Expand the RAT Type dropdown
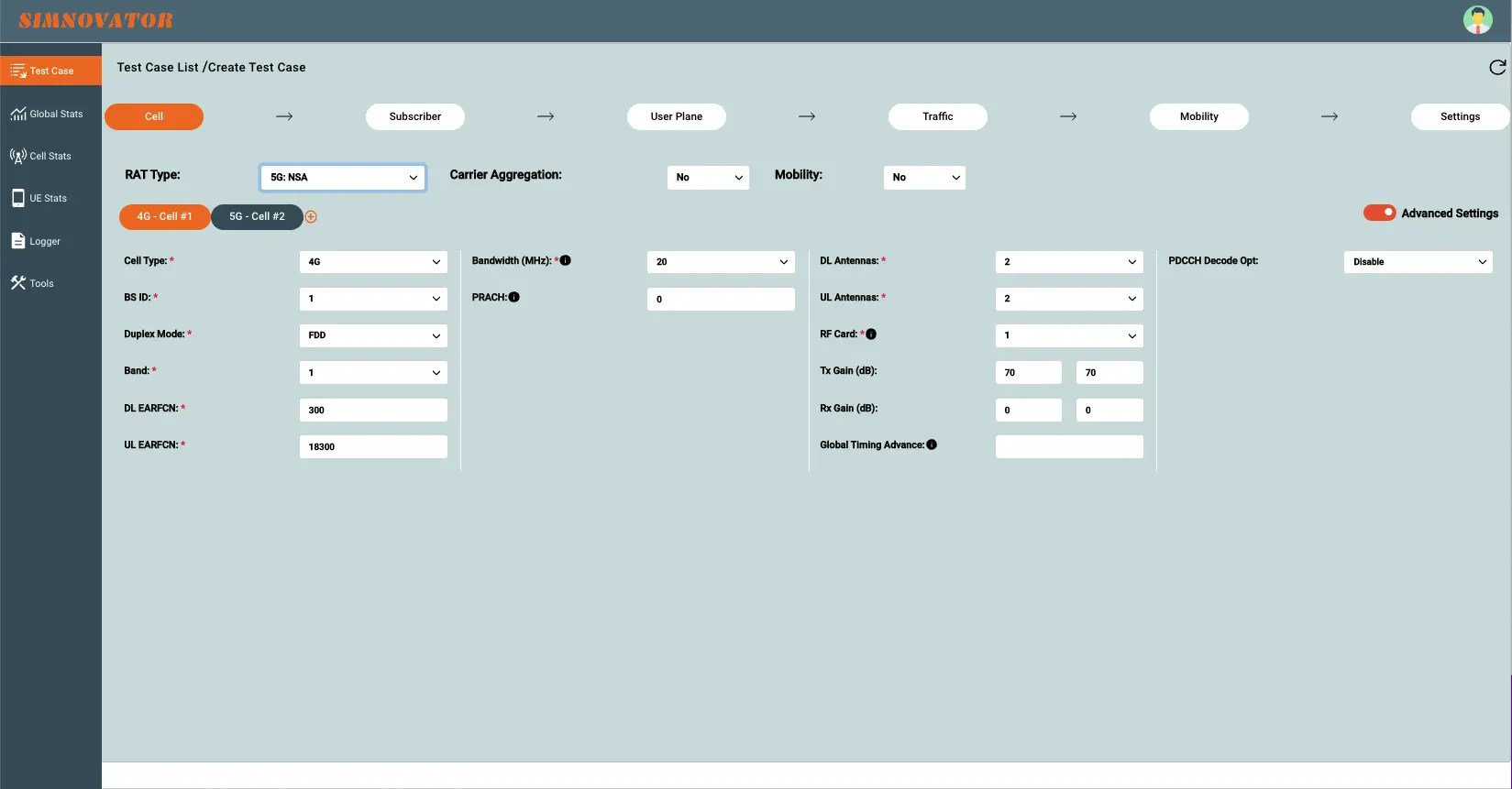 343,178
